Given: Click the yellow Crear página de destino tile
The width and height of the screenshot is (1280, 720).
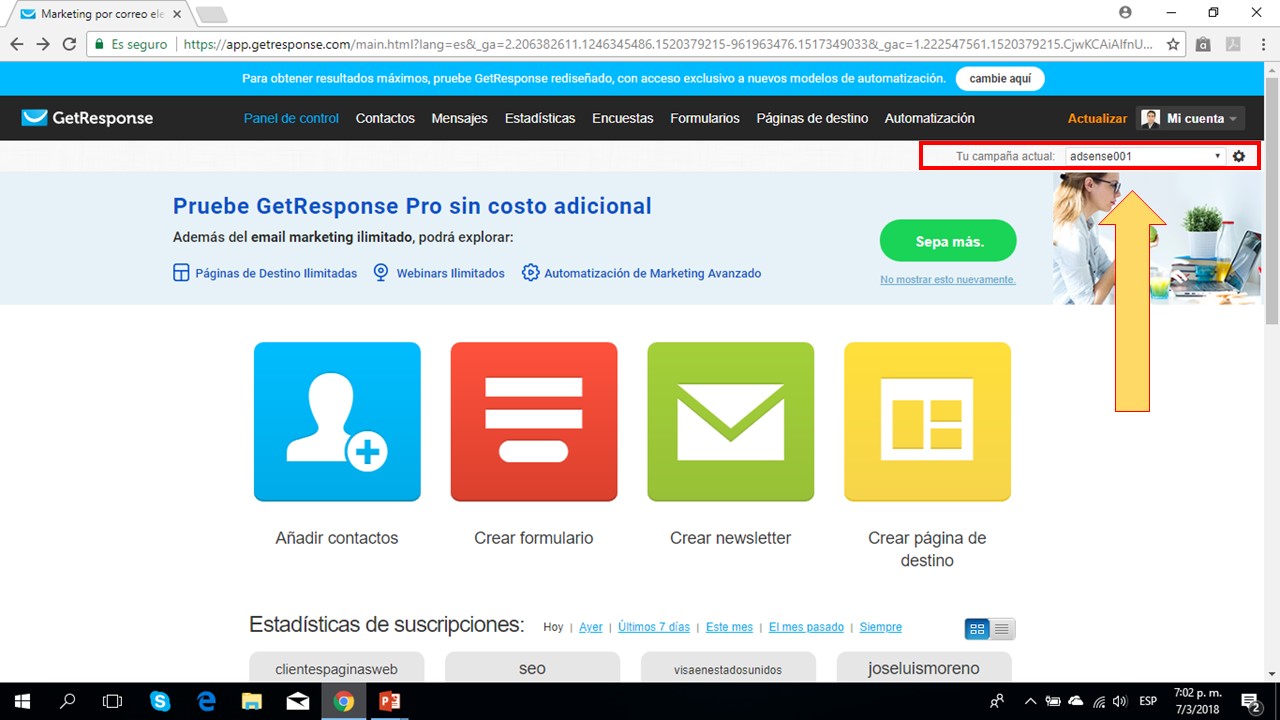Looking at the screenshot, I should [927, 422].
